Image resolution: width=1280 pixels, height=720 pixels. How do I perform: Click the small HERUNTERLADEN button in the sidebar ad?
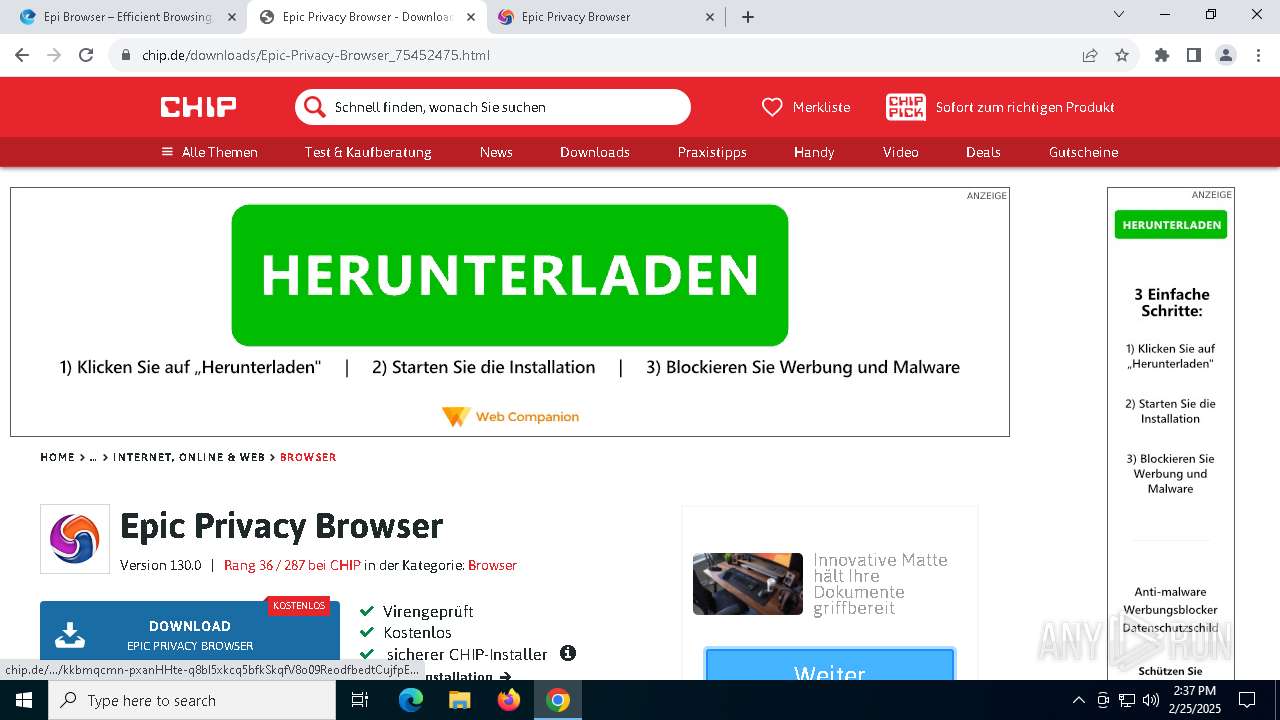(1171, 225)
